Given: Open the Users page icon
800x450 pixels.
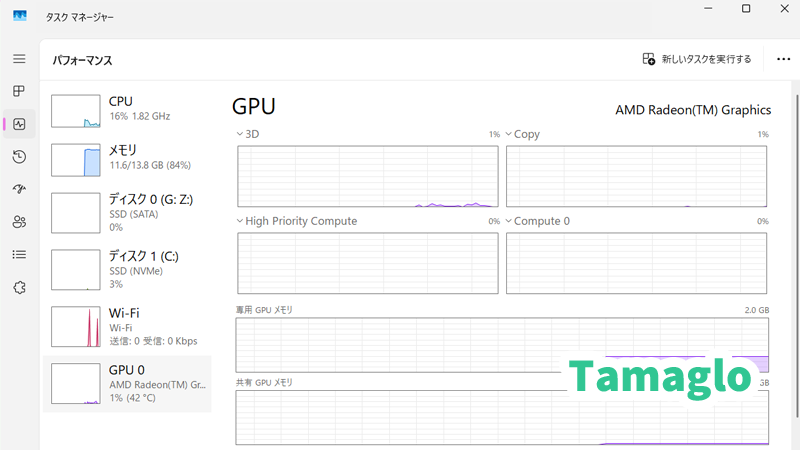Looking at the screenshot, I should (19, 222).
